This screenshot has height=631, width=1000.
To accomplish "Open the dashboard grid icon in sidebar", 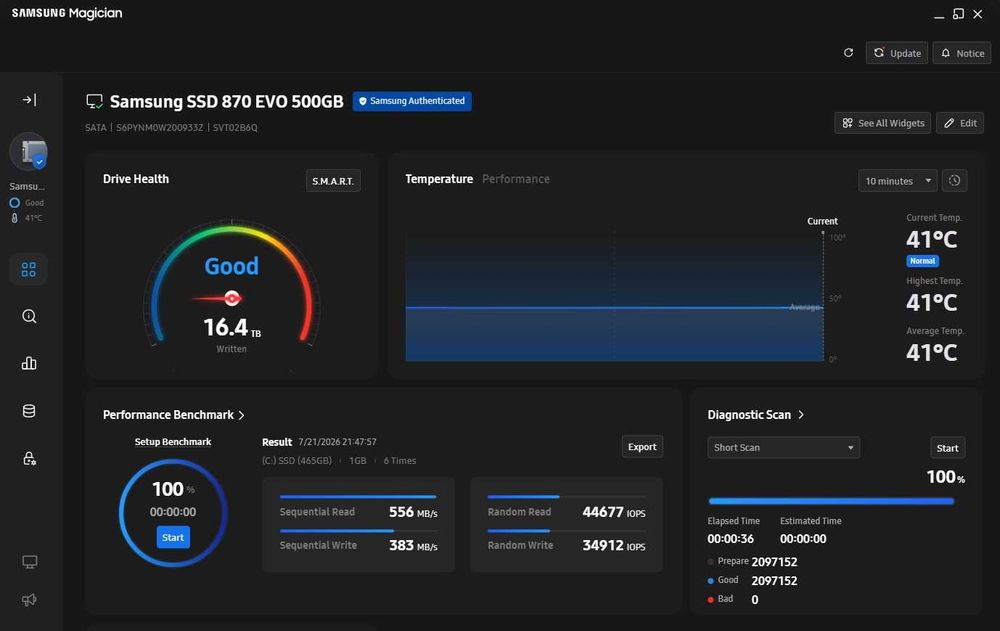I will tap(29, 269).
